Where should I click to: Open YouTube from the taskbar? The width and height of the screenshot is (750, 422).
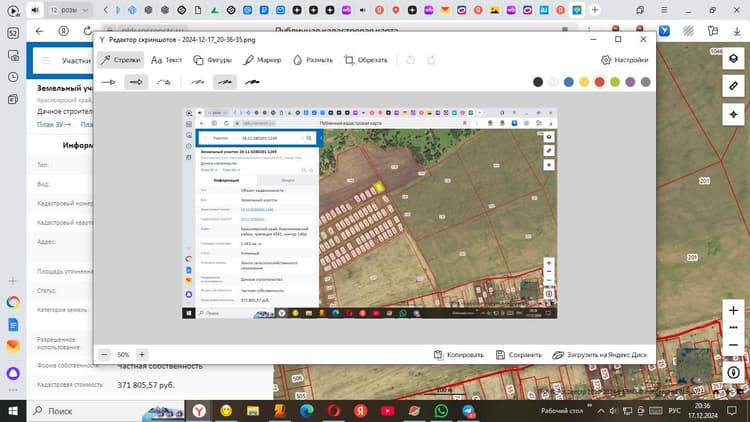(387, 411)
